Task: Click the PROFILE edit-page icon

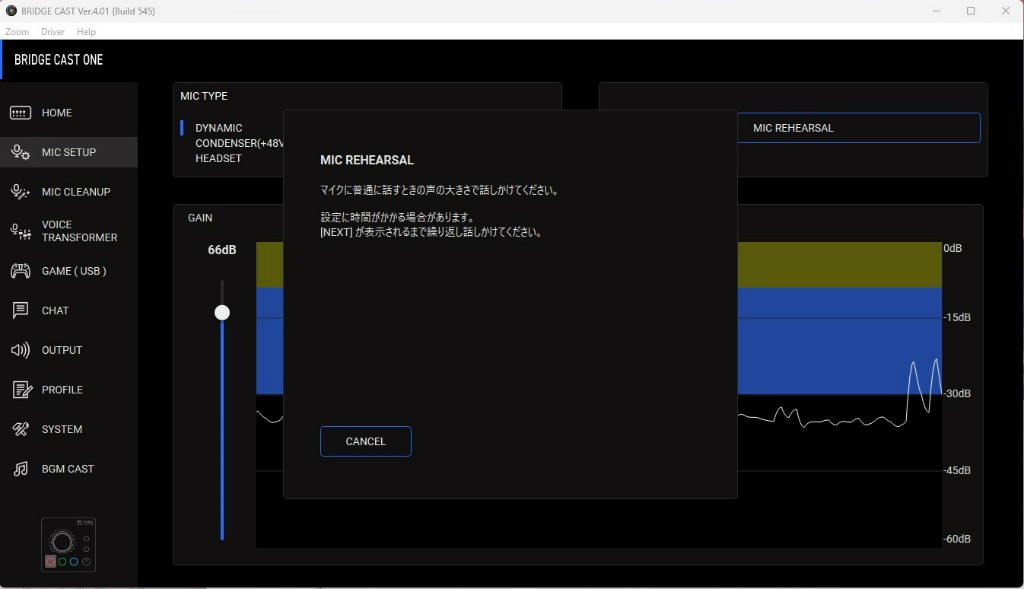Action: coord(22,390)
